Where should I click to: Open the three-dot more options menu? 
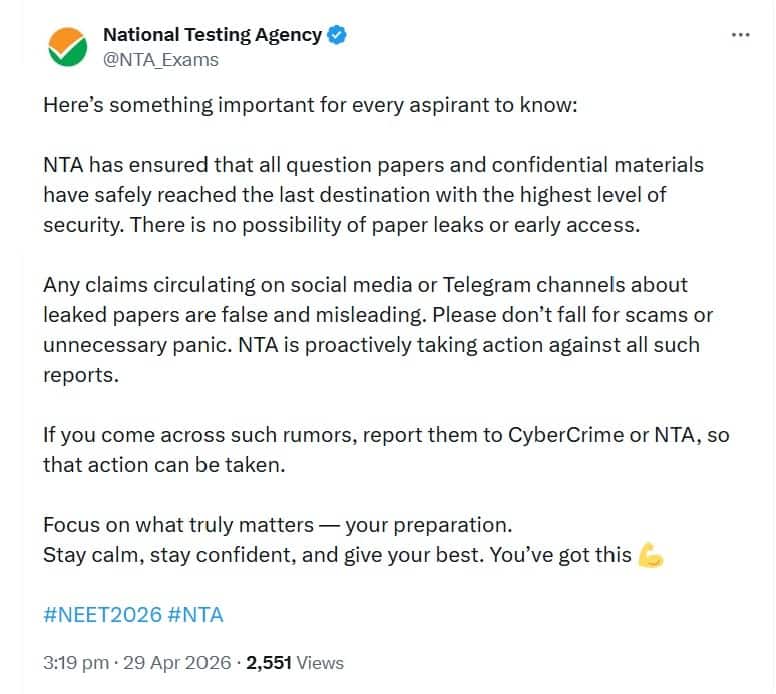pyautogui.click(x=740, y=35)
